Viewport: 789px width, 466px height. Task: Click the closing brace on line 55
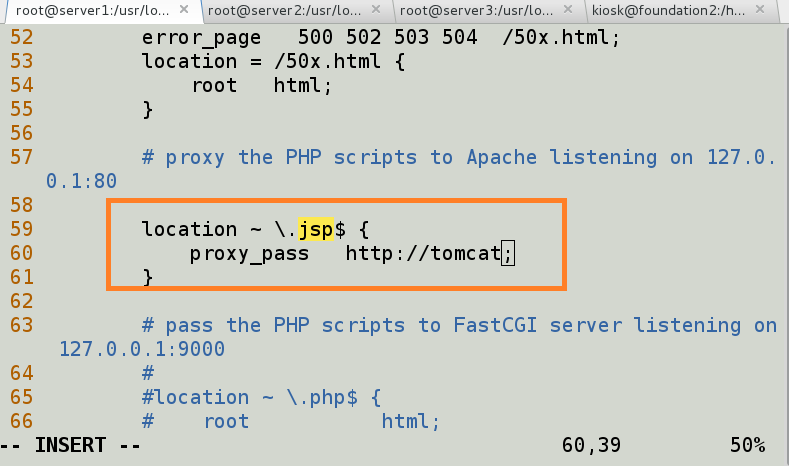click(147, 110)
